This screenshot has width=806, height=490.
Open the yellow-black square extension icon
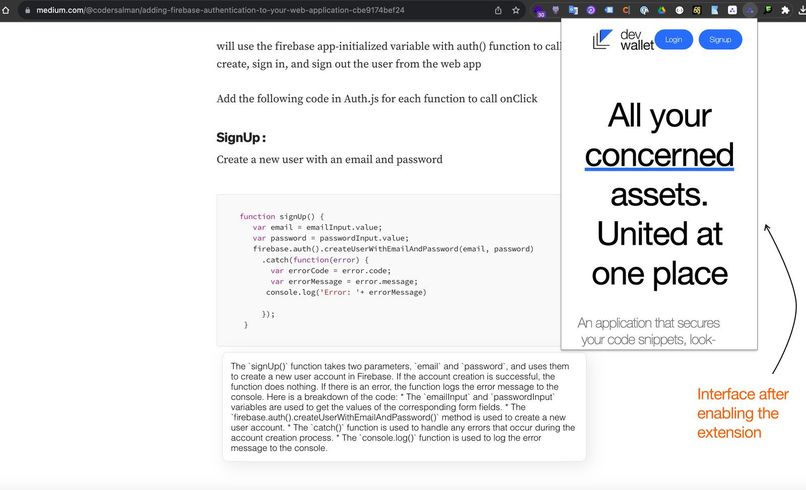(697, 10)
